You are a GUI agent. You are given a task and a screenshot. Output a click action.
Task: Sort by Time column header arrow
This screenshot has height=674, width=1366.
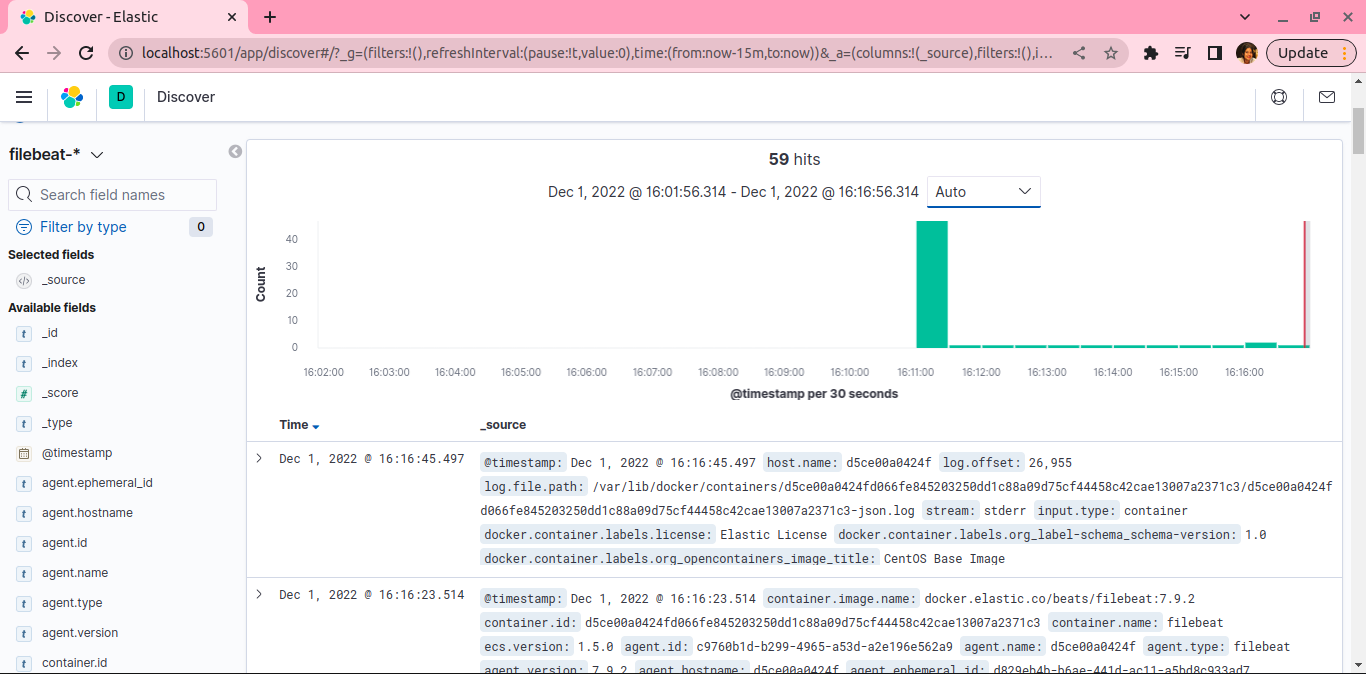pos(316,426)
